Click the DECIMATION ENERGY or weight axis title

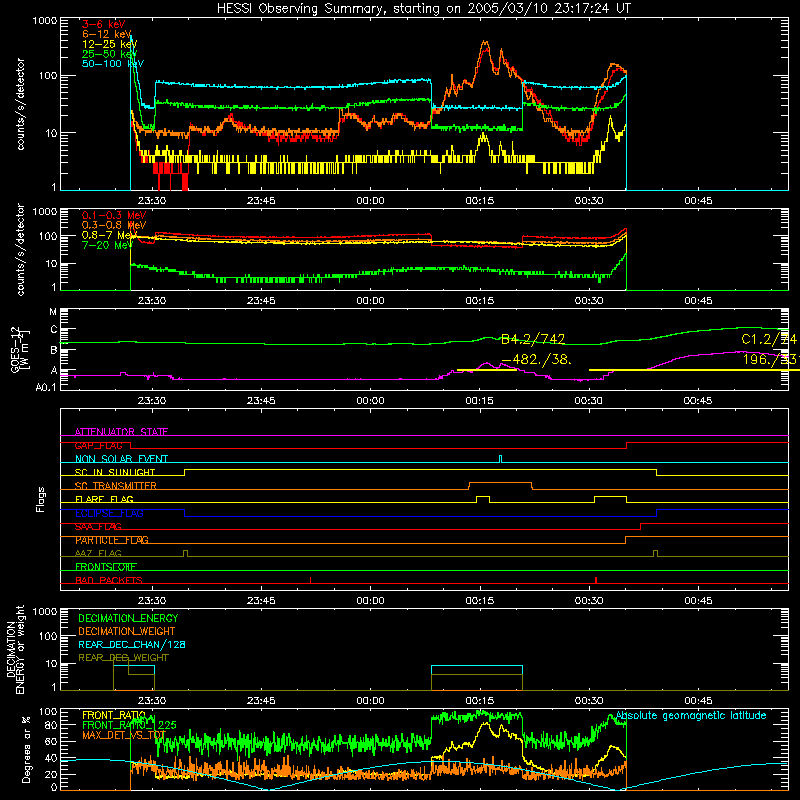tap(15, 650)
